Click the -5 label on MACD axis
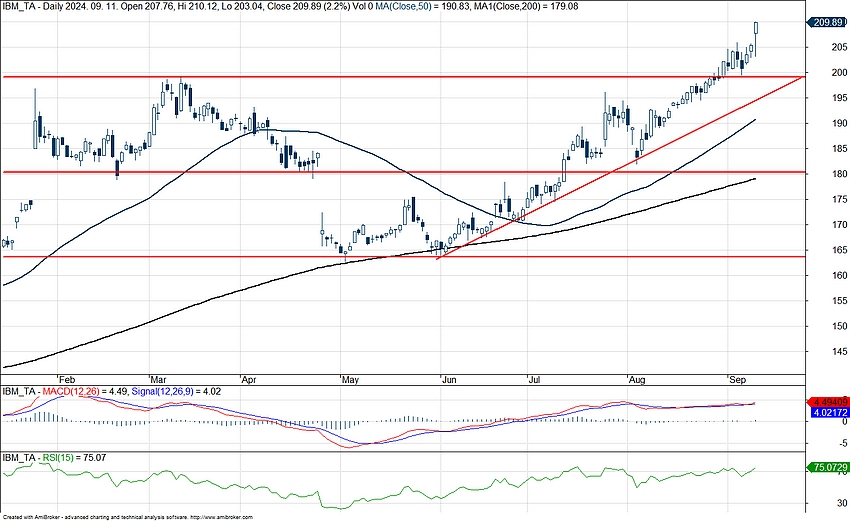This screenshot has width=850, height=521. pyautogui.click(x=843, y=443)
